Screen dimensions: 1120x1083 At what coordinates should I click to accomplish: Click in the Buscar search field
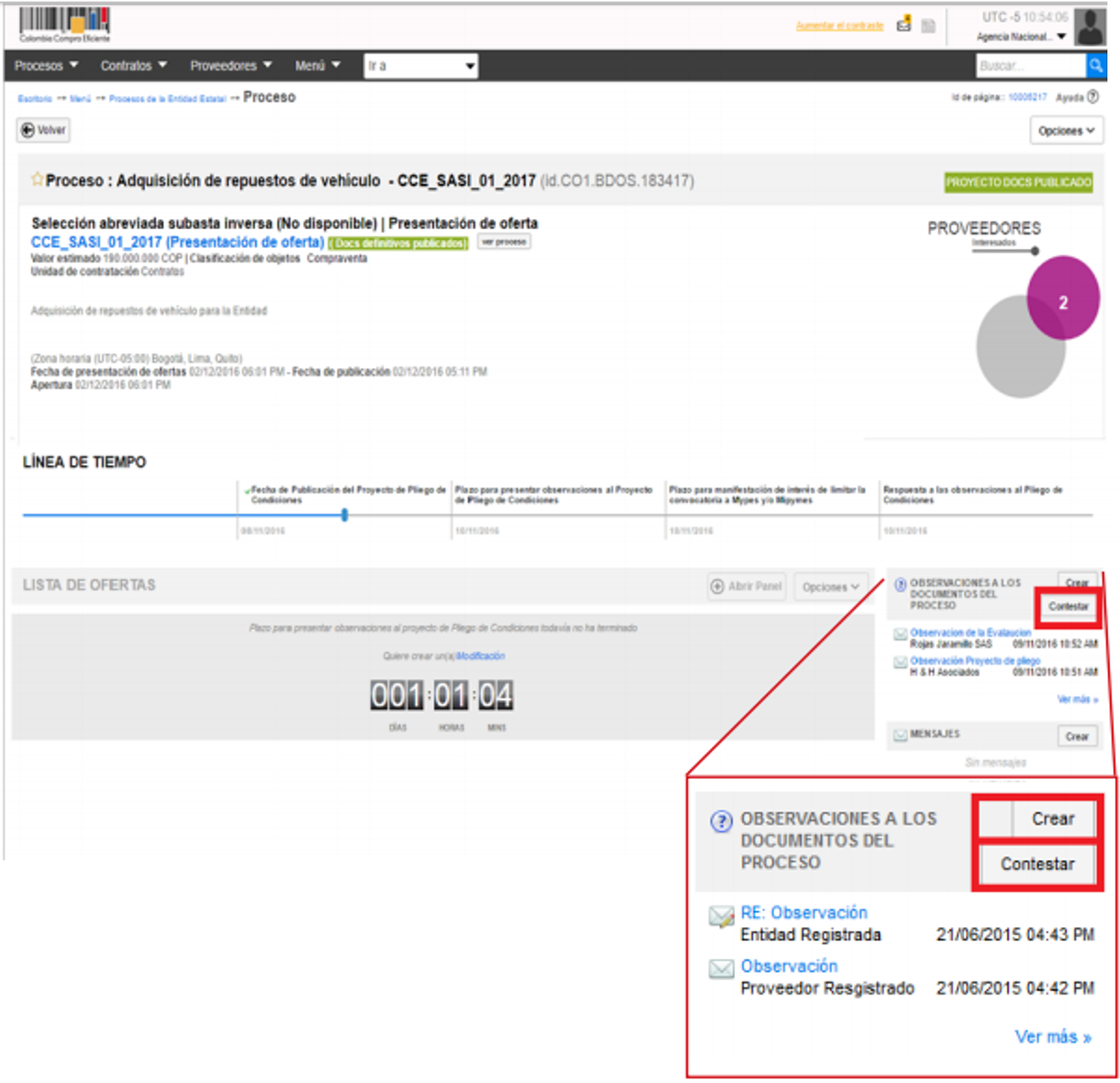(x=1030, y=66)
